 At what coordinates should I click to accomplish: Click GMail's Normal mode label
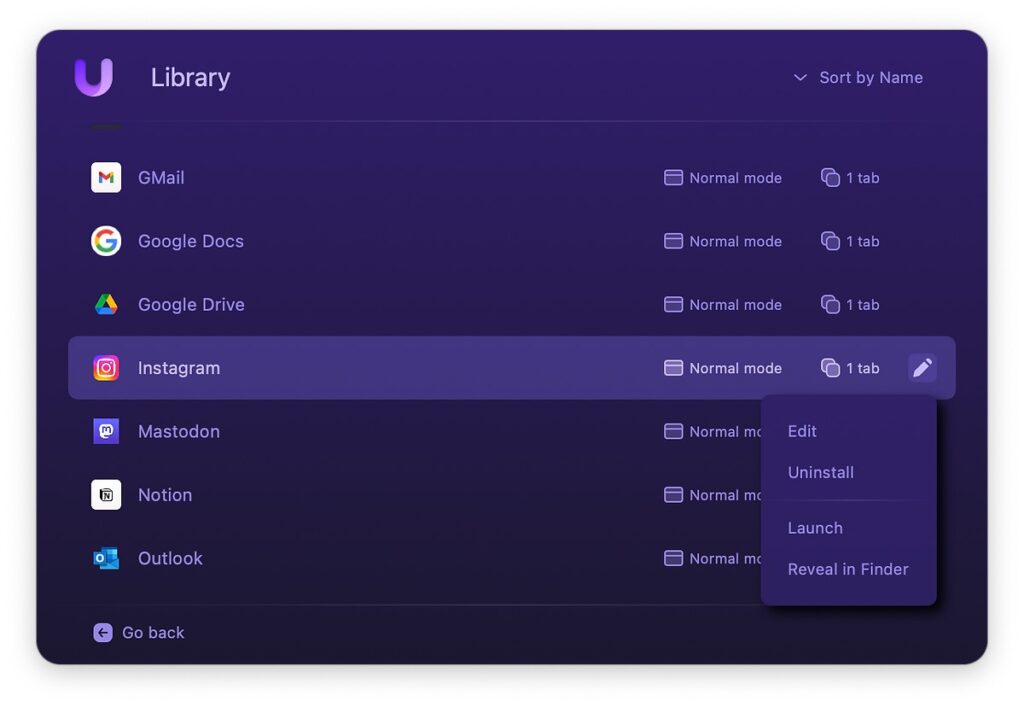pyautogui.click(x=735, y=178)
